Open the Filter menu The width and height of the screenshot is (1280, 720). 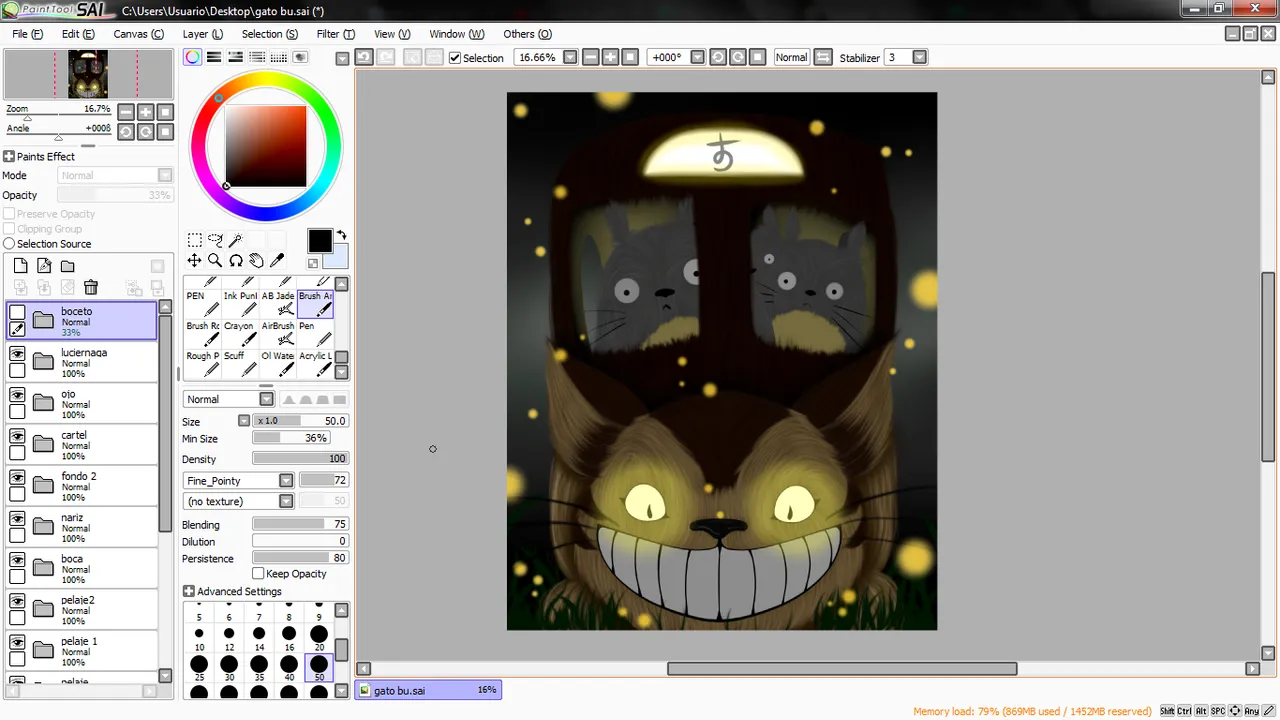[x=335, y=33]
